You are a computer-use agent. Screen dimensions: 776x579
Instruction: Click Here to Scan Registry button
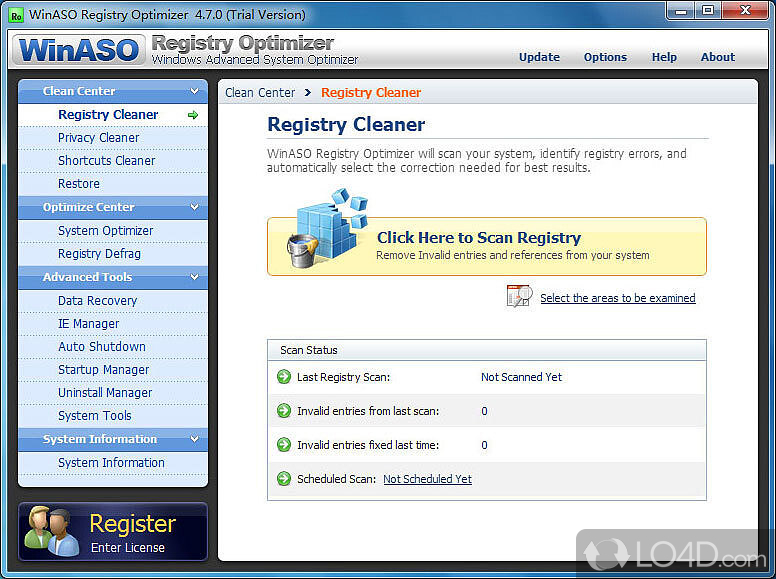pos(487,246)
